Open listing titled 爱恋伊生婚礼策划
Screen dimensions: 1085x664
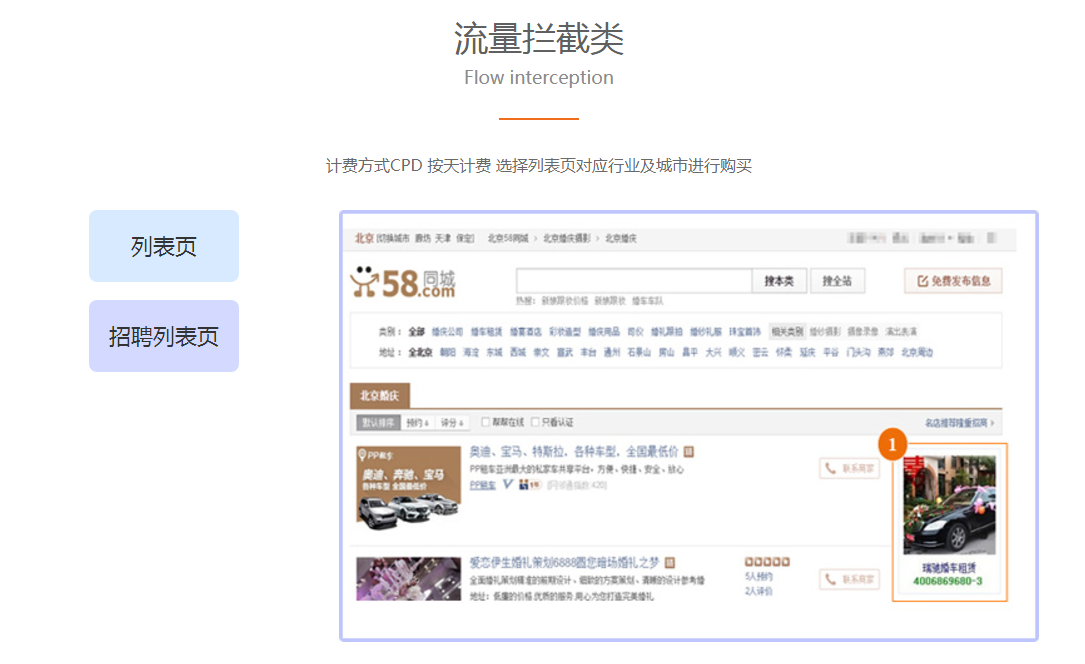pos(564,562)
